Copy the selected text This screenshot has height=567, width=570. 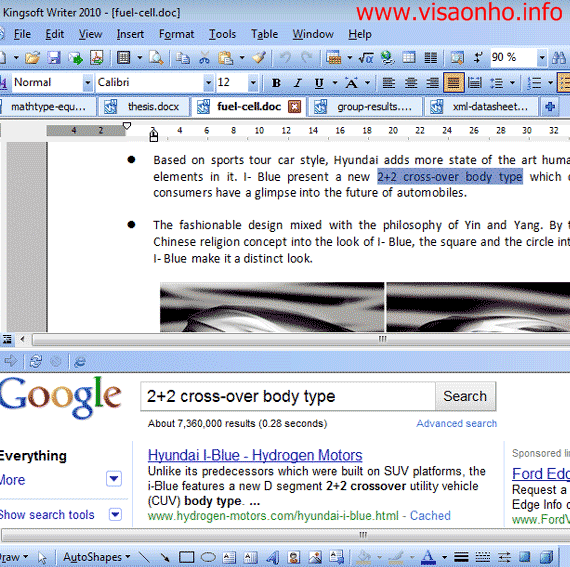182,57
